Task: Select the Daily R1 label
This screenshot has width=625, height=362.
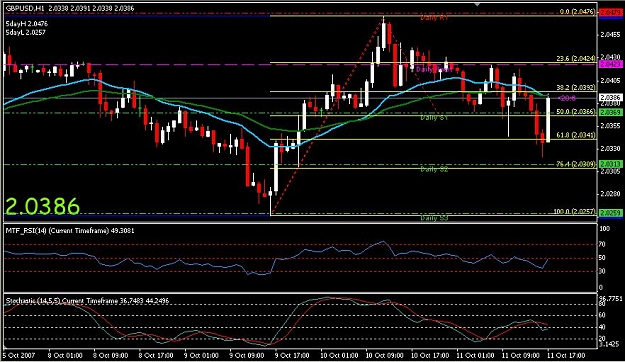Action: tap(434, 18)
